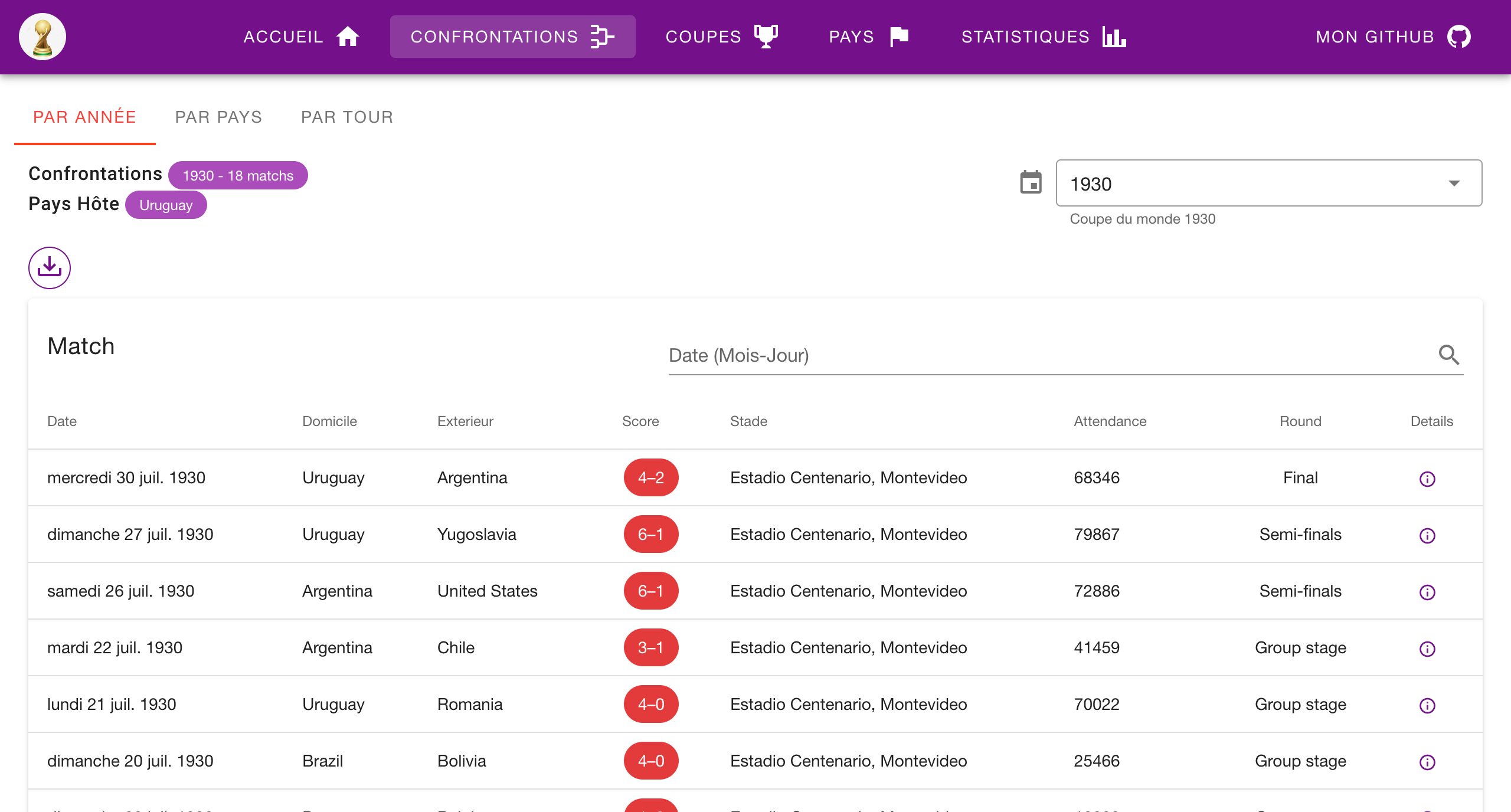
Task: Click the search magnifier icon
Action: [x=1448, y=355]
